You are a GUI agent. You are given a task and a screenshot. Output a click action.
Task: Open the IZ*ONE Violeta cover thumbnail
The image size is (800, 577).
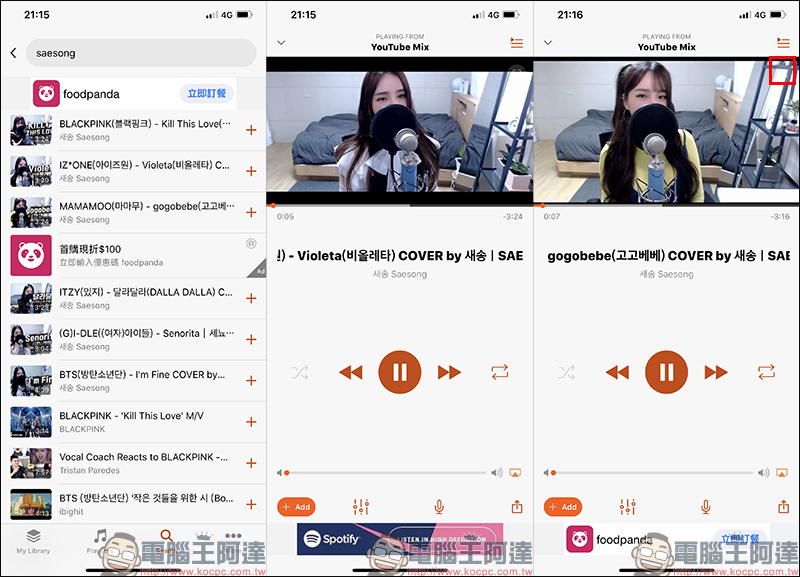point(31,171)
